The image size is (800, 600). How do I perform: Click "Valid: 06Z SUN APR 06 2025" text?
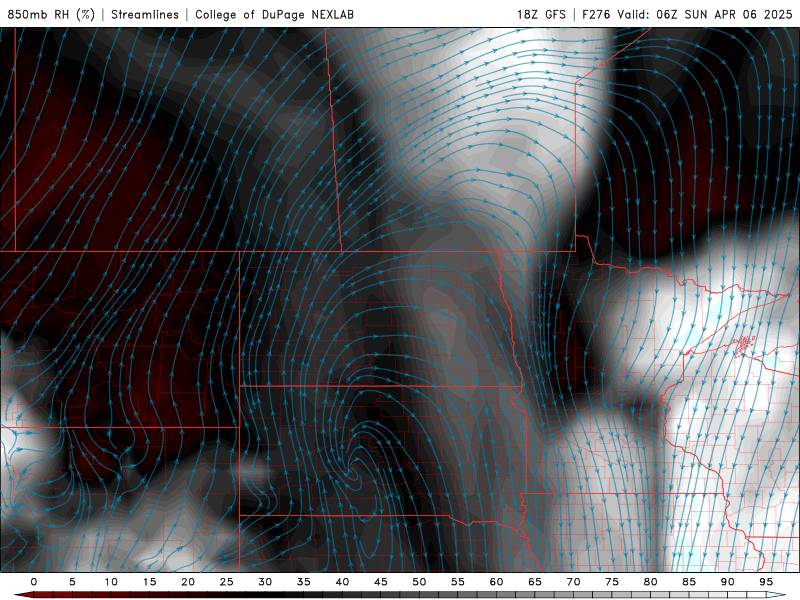tap(705, 14)
